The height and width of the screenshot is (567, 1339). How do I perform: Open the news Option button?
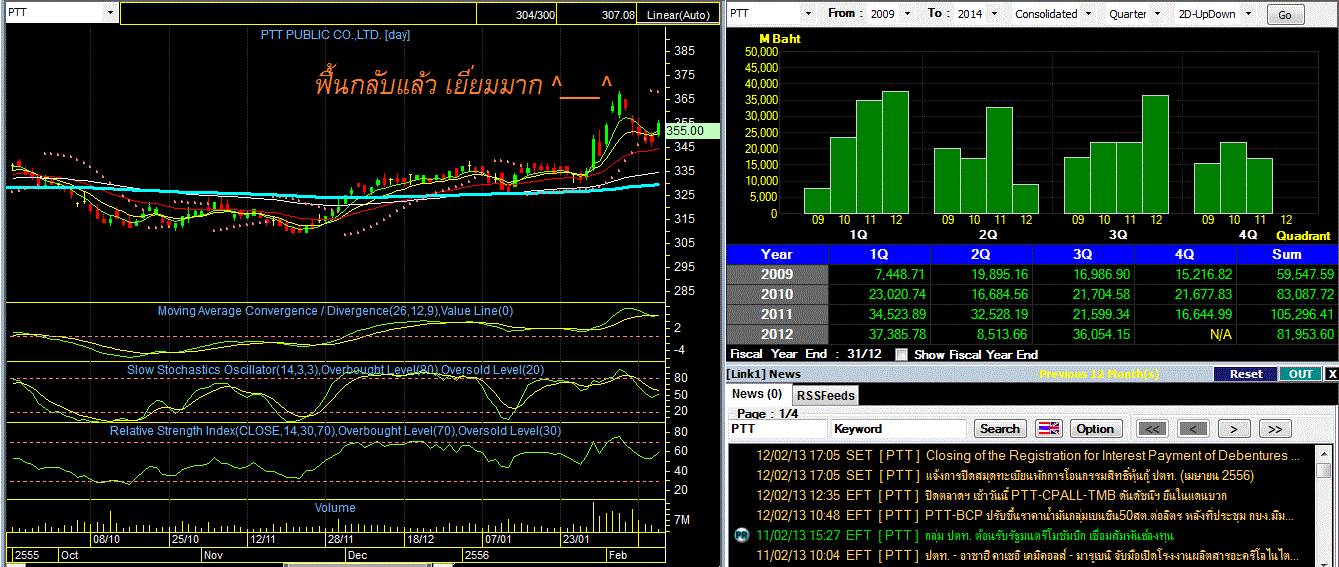point(1095,429)
